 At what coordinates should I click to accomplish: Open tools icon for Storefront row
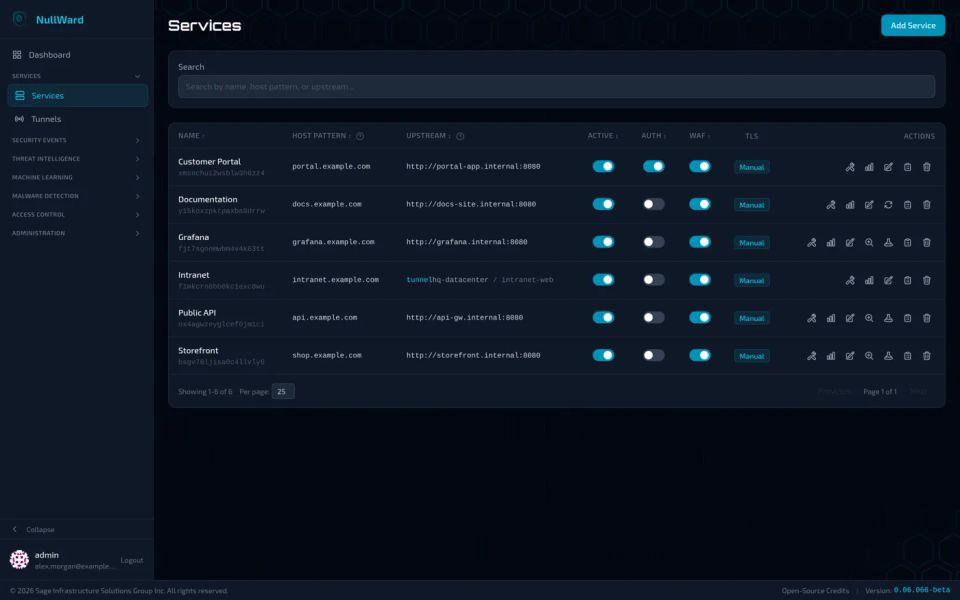[811, 356]
